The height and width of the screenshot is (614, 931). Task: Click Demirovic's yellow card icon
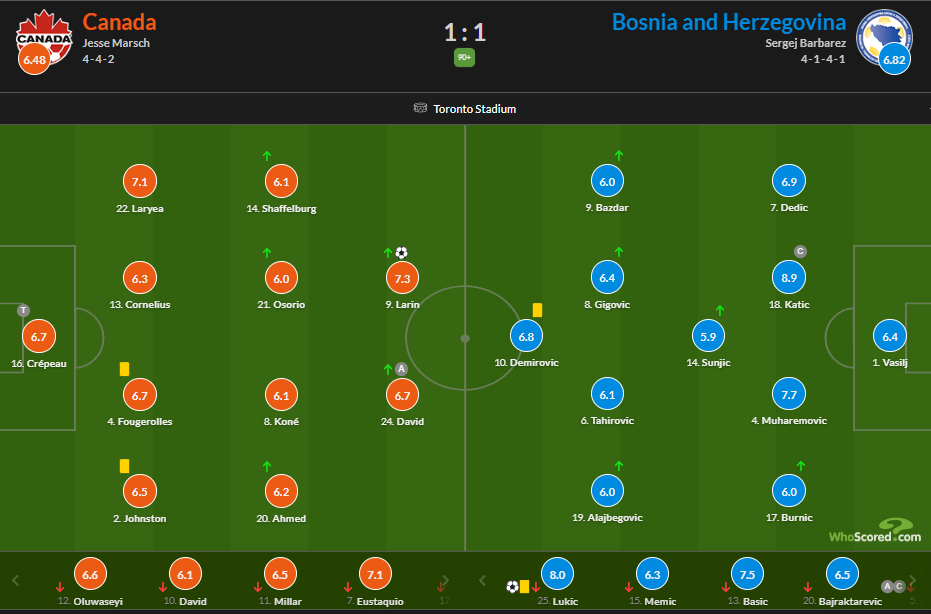point(537,310)
